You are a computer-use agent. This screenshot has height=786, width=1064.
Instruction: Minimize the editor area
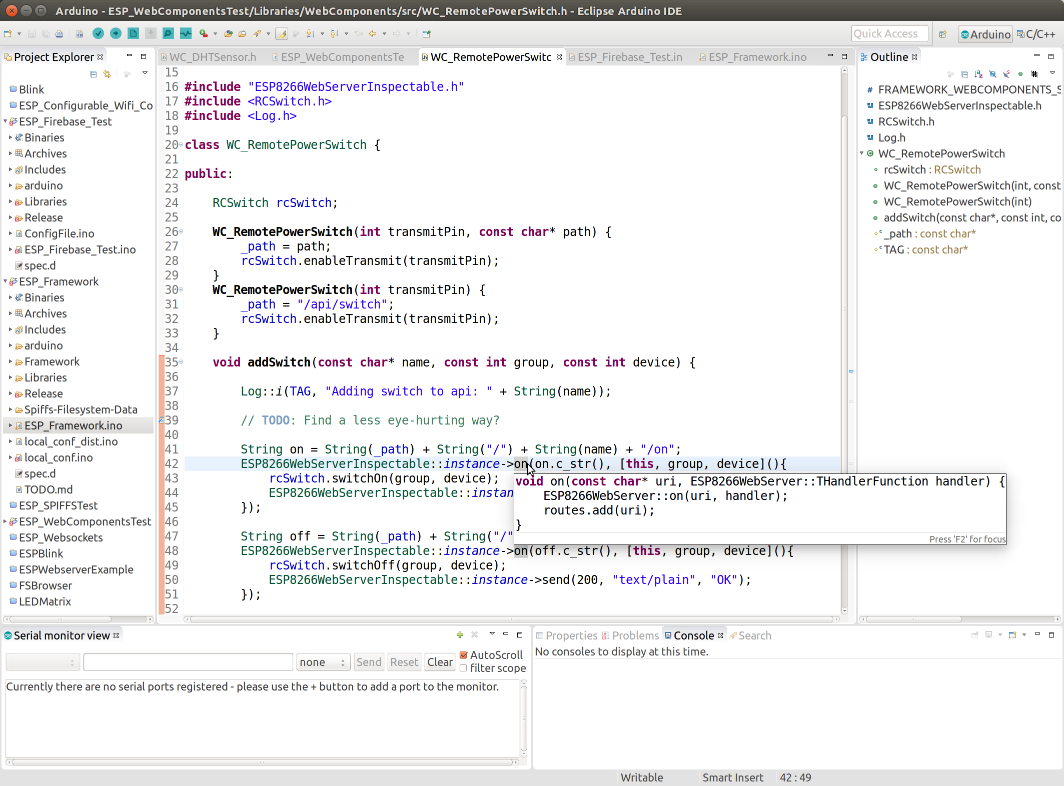tap(830, 56)
